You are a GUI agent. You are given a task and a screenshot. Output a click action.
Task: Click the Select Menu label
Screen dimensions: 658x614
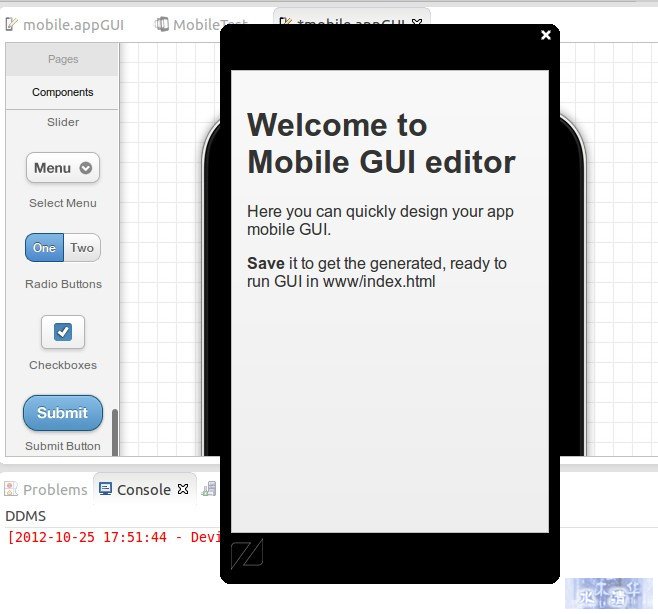pyautogui.click(x=63, y=203)
